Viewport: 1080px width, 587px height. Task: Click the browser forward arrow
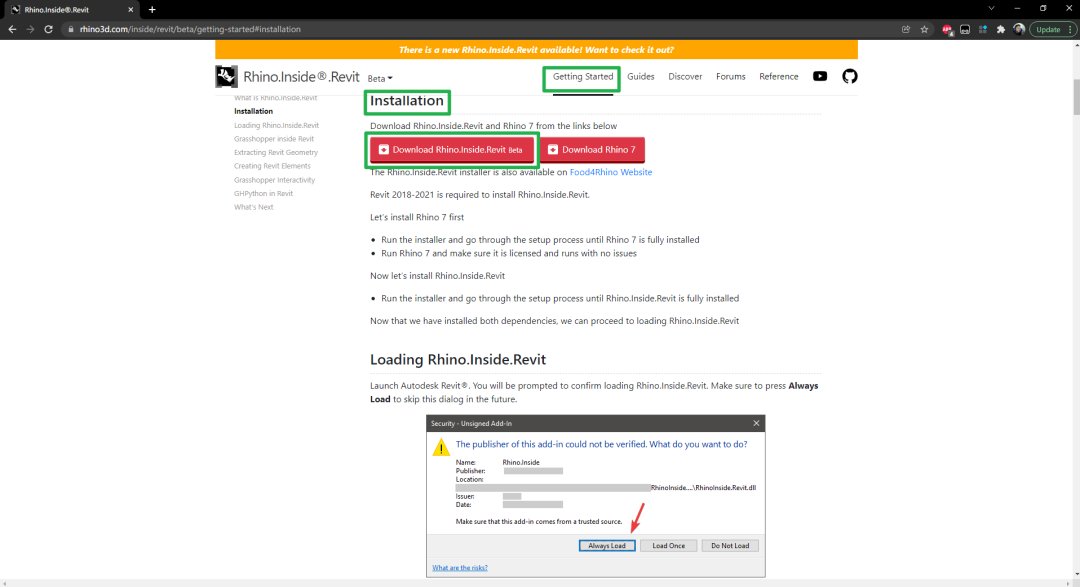click(x=30, y=30)
